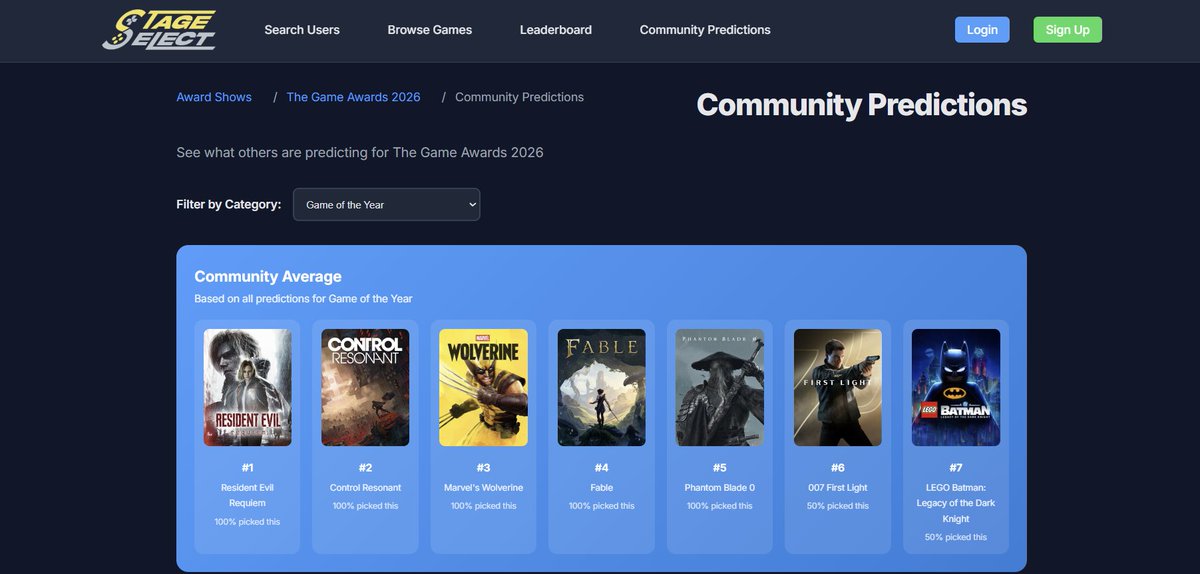The width and height of the screenshot is (1200, 574).
Task: Click the #1 rank label
Action: pos(248,468)
